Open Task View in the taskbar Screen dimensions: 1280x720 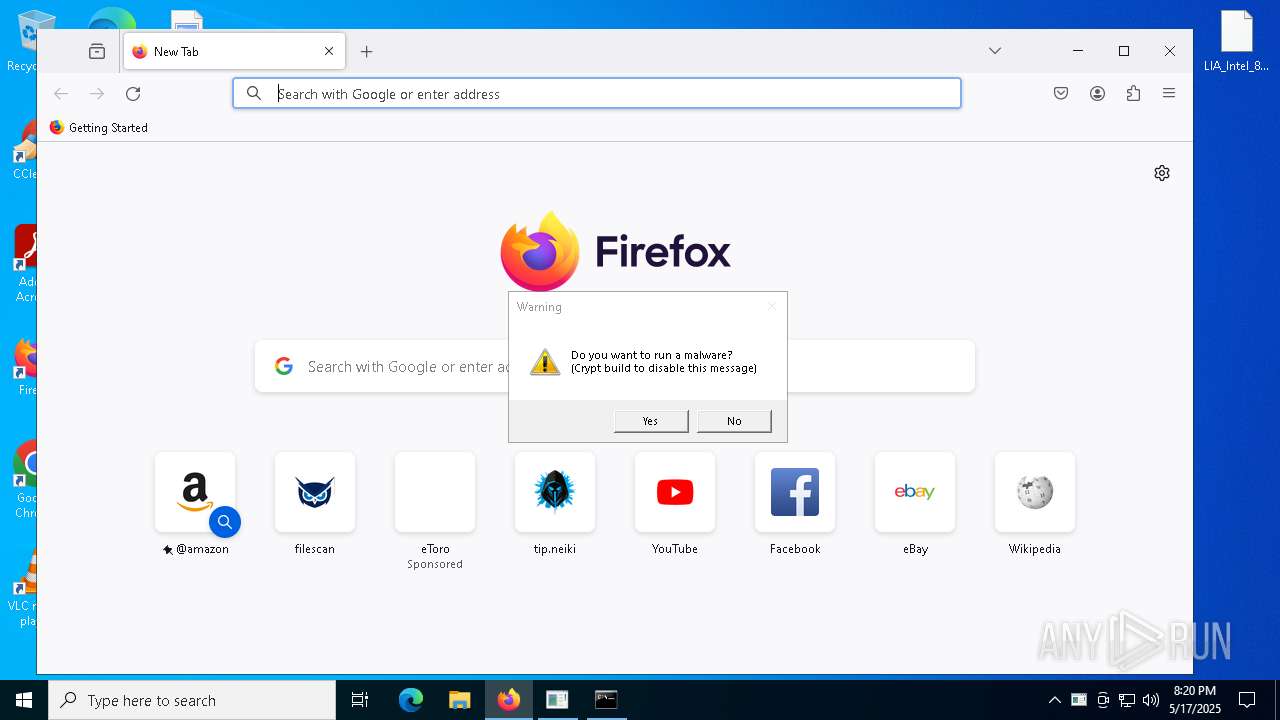coord(360,700)
